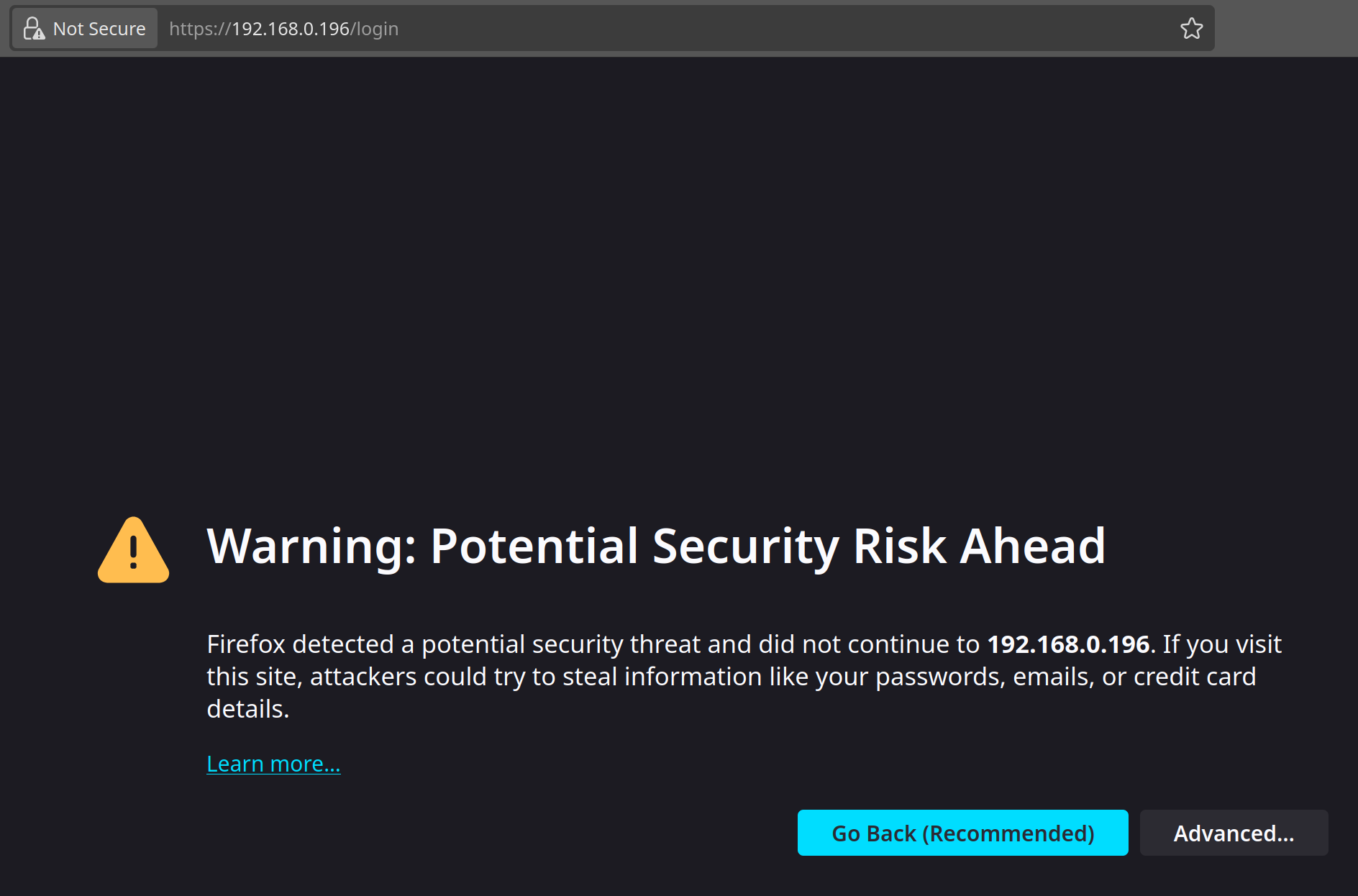Image resolution: width=1358 pixels, height=896 pixels.
Task: Click empty toolbar space right of address bar
Action: 1286,29
